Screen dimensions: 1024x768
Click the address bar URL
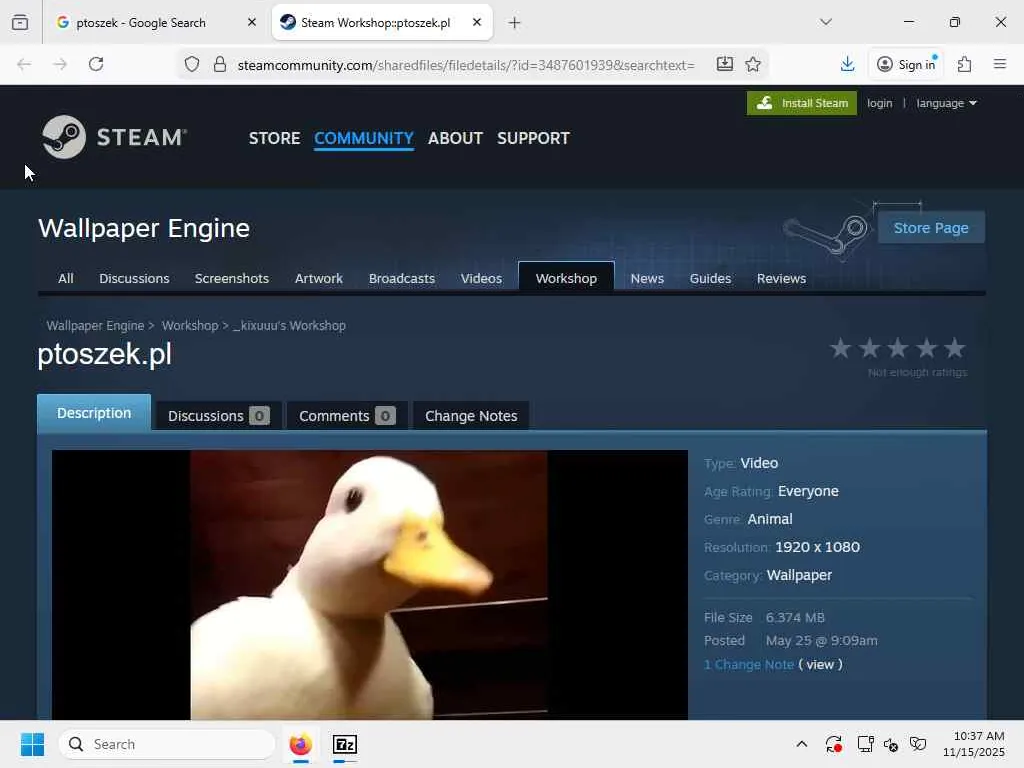click(466, 65)
